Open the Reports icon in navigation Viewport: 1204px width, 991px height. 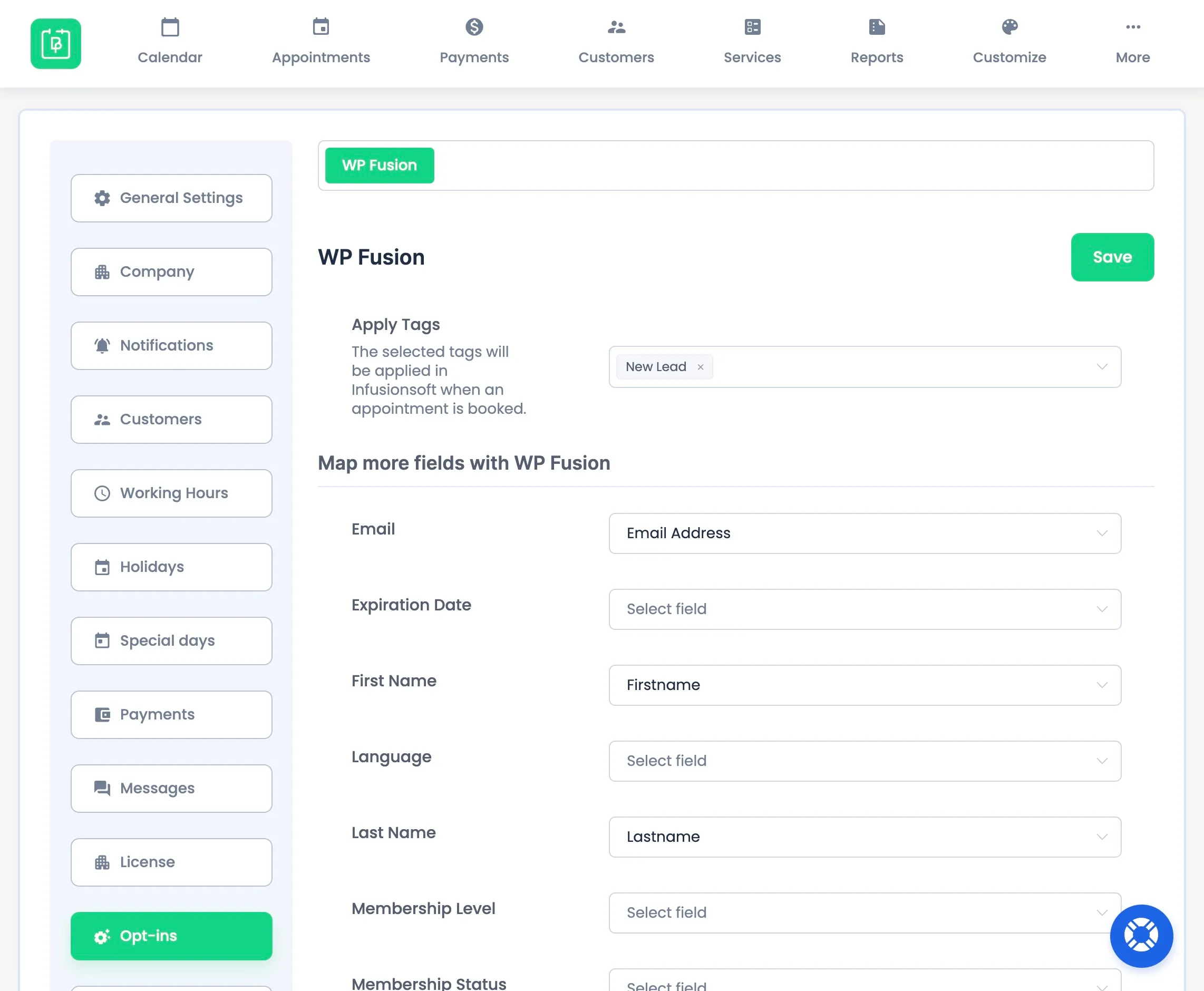pos(876,27)
